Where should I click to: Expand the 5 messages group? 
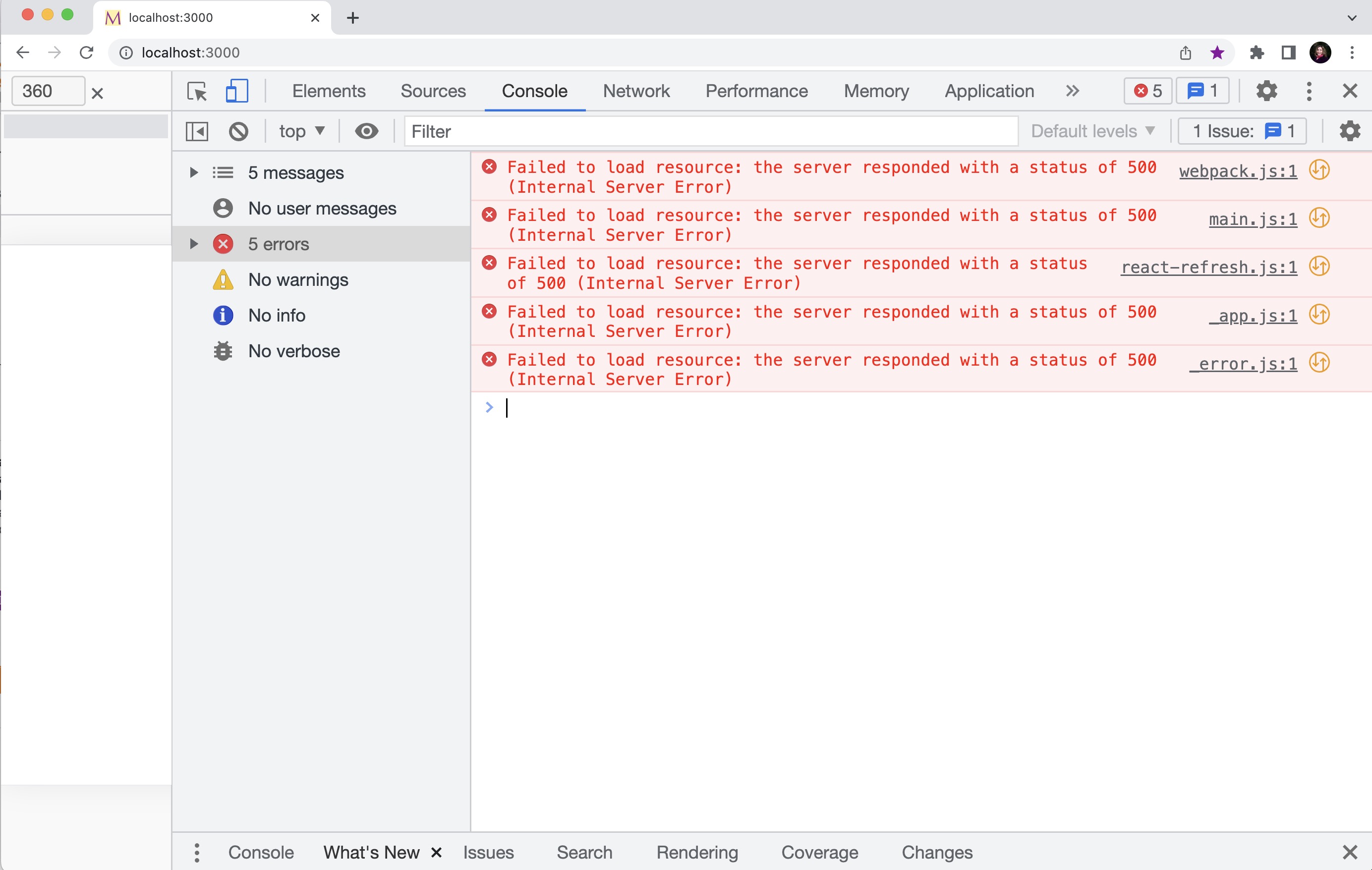point(193,172)
